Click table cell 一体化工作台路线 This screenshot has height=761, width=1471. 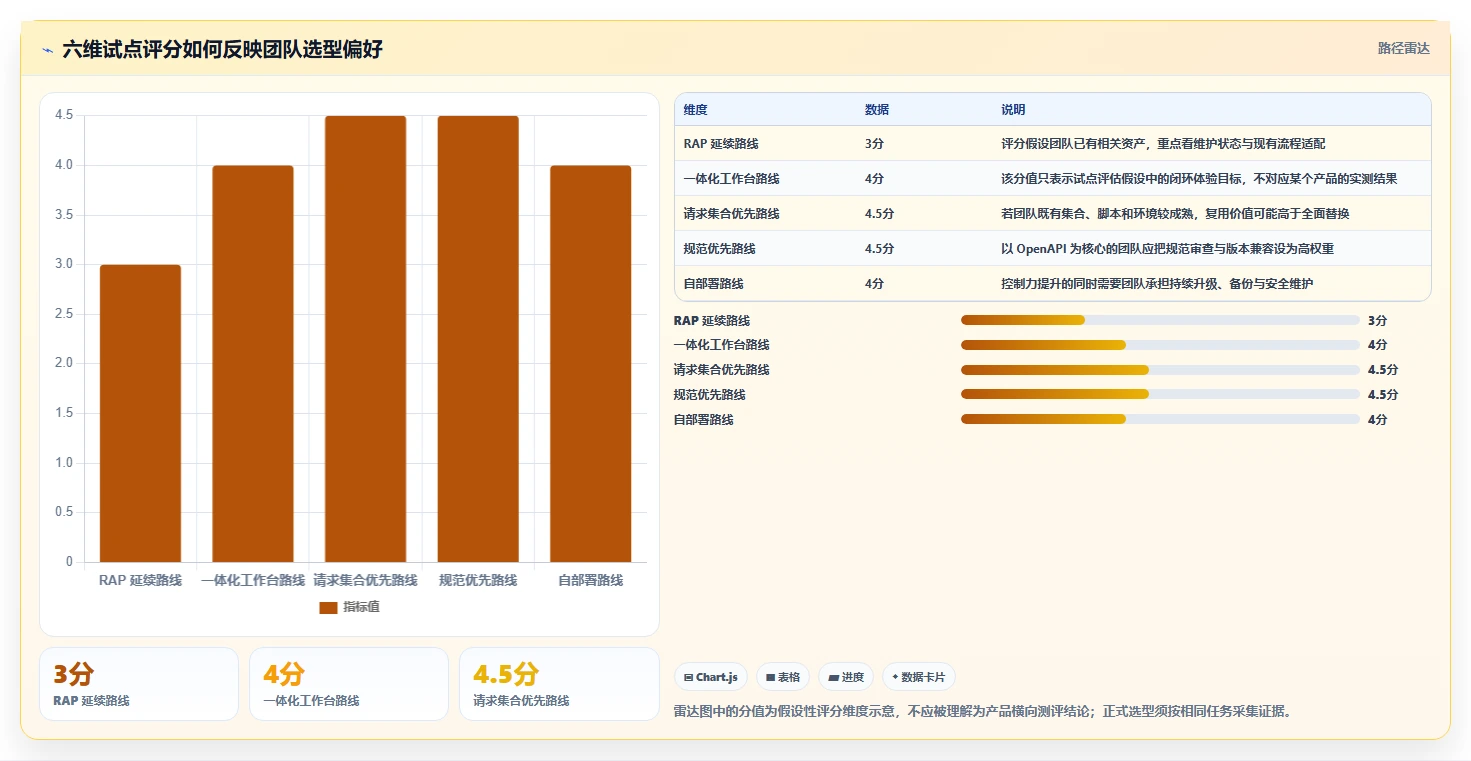pos(732,179)
